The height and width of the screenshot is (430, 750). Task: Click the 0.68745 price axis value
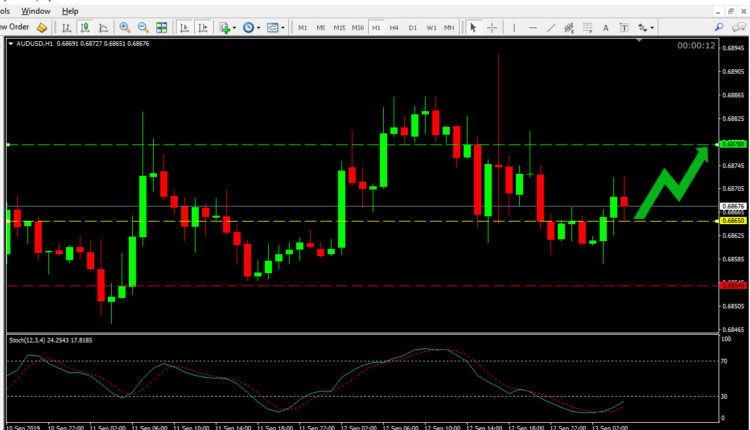pyautogui.click(x=733, y=165)
